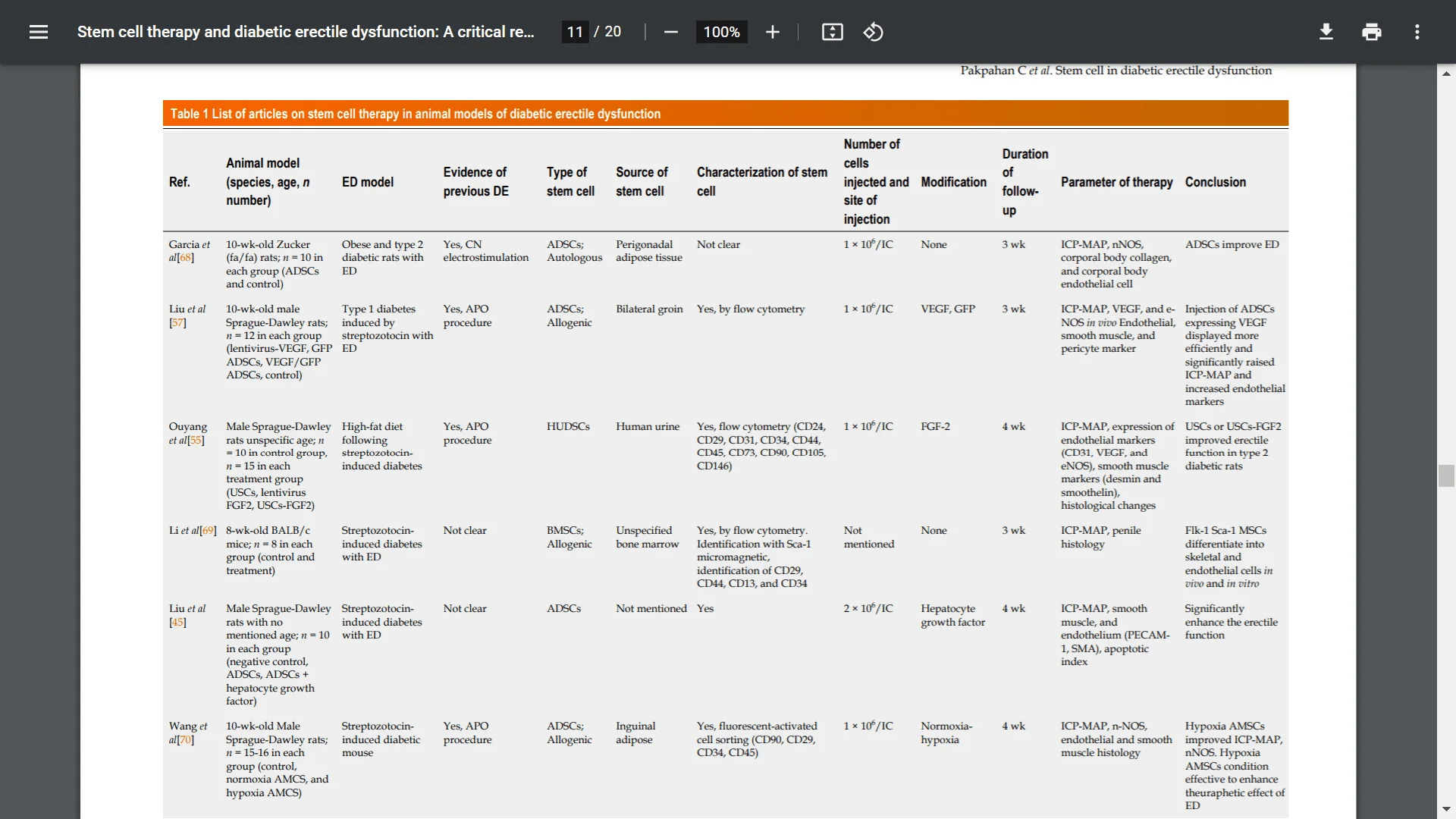Click the 'Animal model' column header

point(268,182)
